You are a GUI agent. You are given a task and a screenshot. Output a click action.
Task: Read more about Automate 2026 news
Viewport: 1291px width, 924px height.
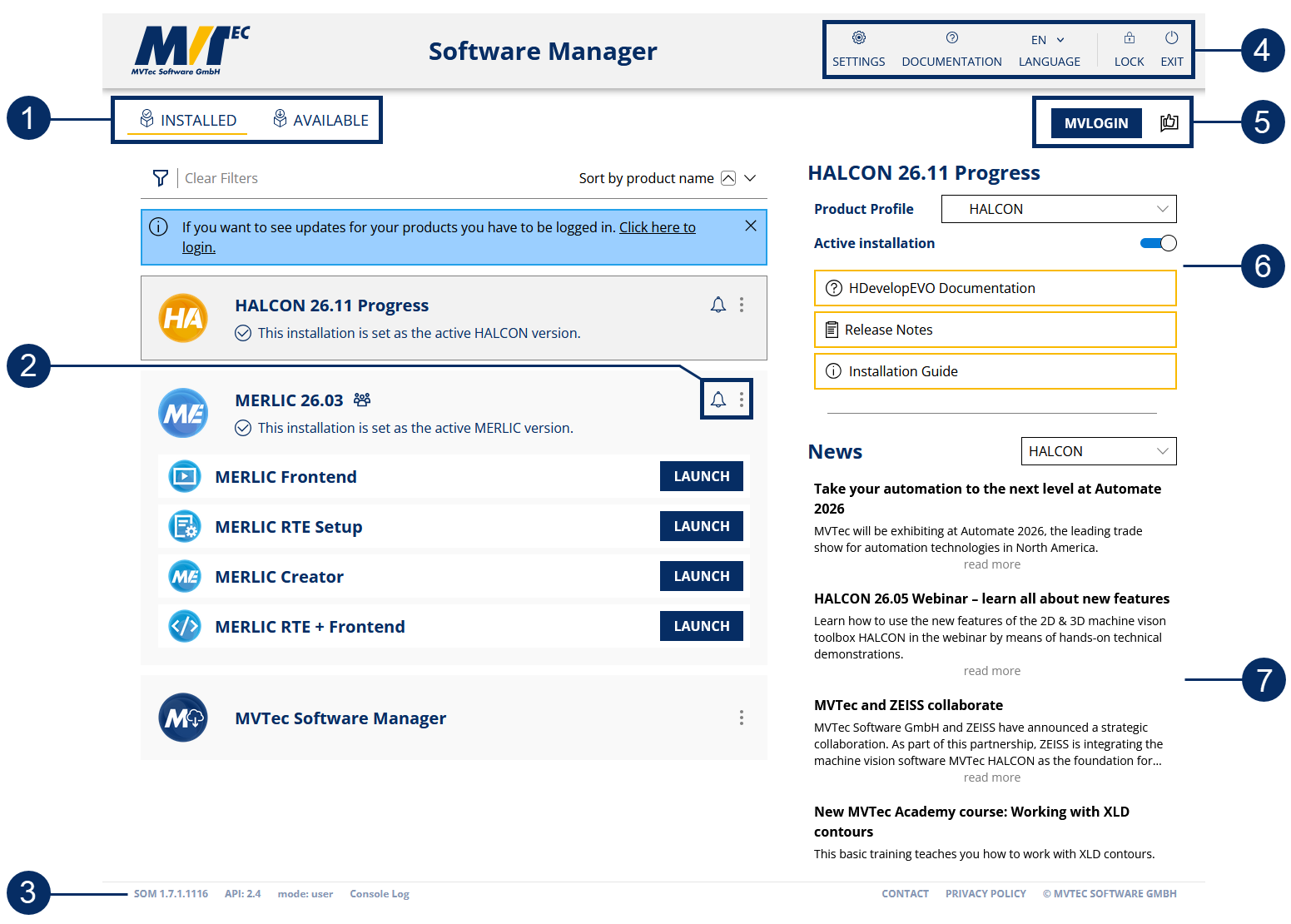pyautogui.click(x=991, y=564)
